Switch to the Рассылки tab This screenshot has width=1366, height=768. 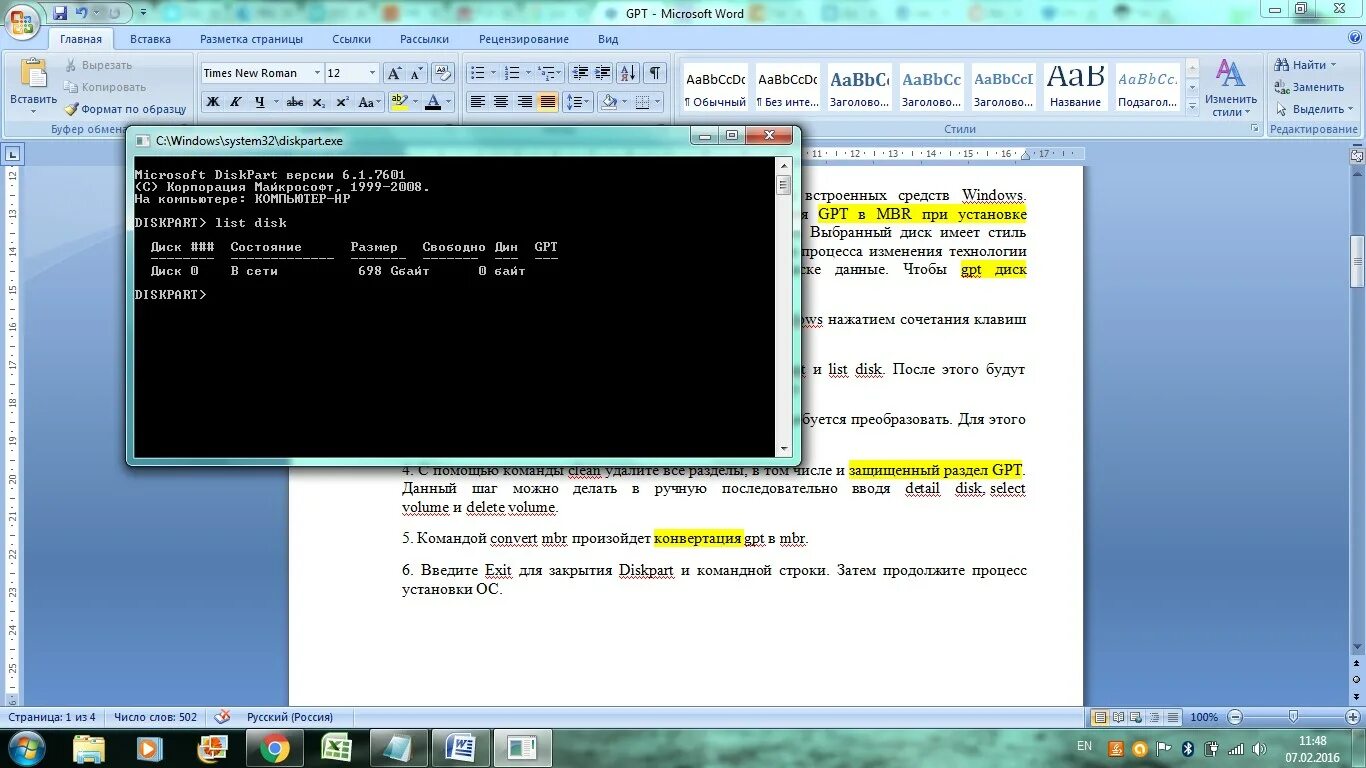[x=424, y=39]
